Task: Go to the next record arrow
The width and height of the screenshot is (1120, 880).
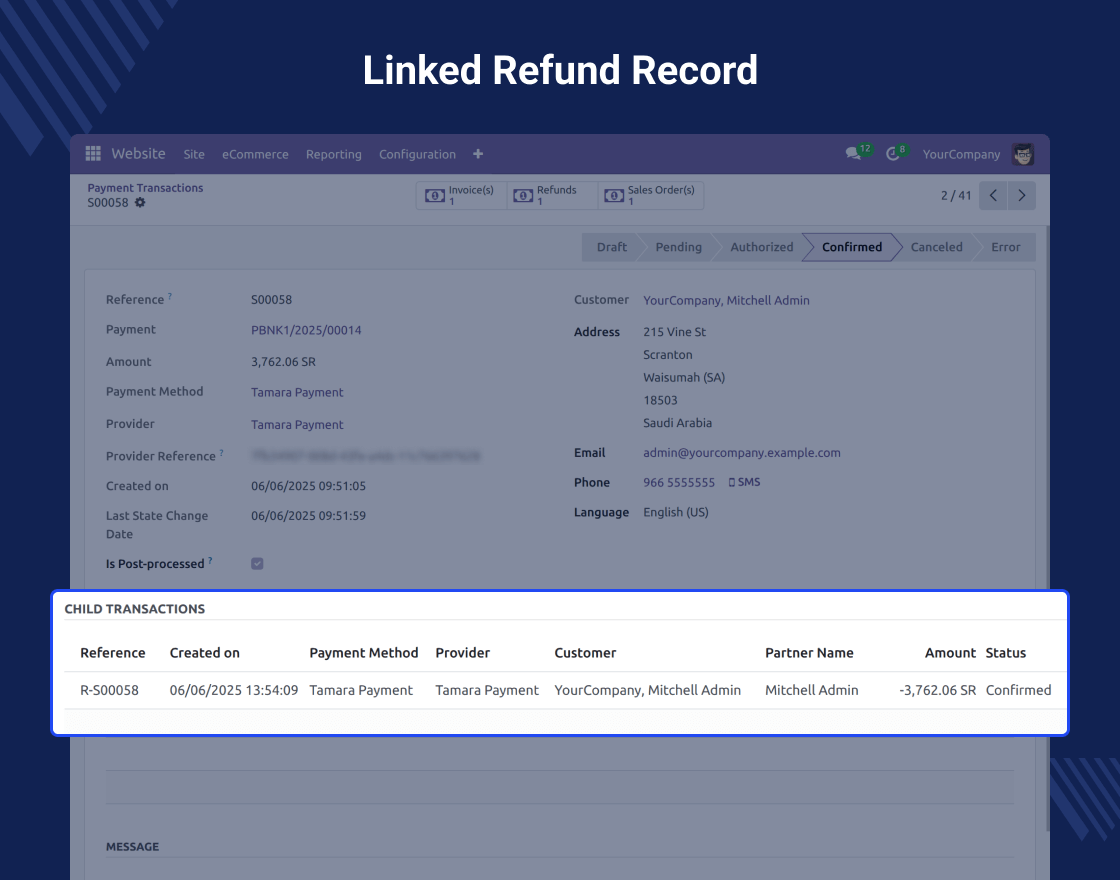Action: pos(1021,196)
